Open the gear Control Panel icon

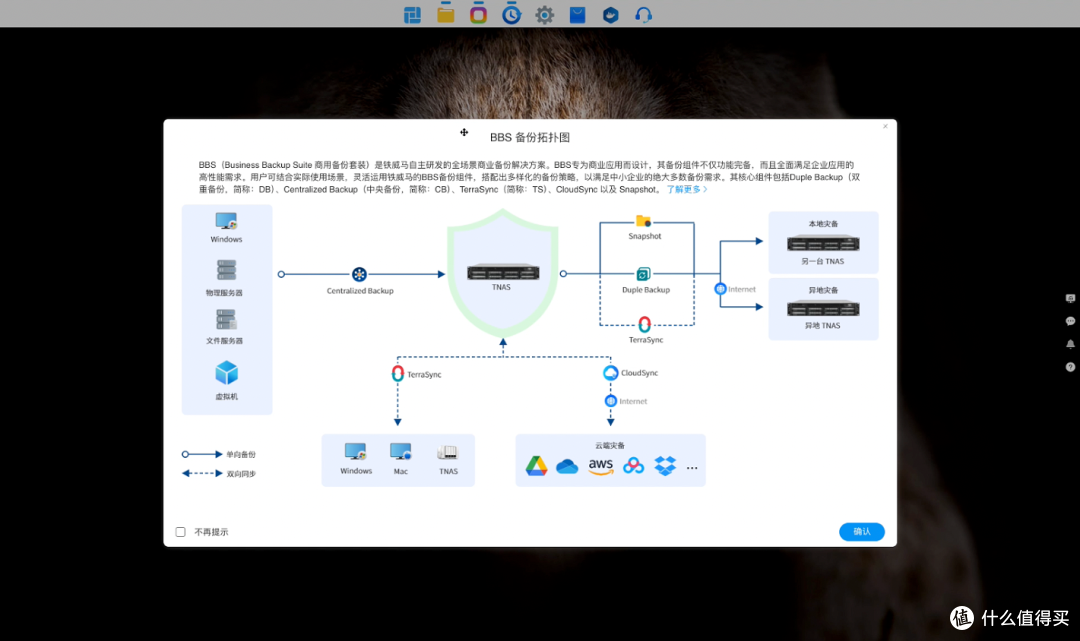click(544, 14)
